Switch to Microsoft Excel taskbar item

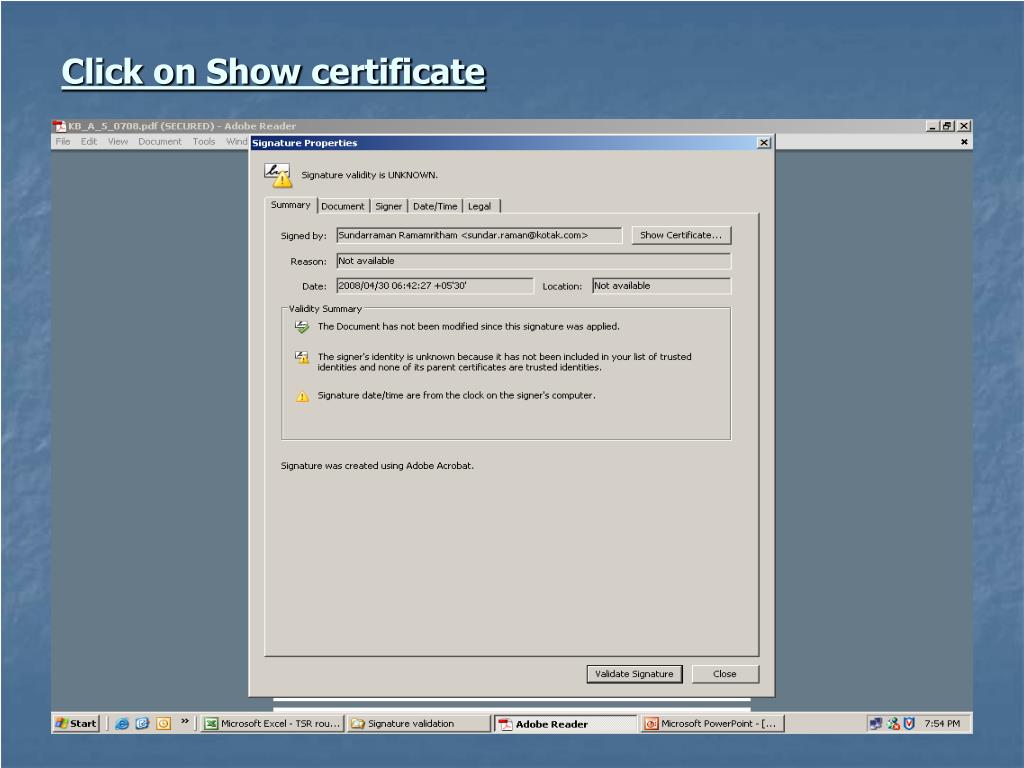click(272, 724)
